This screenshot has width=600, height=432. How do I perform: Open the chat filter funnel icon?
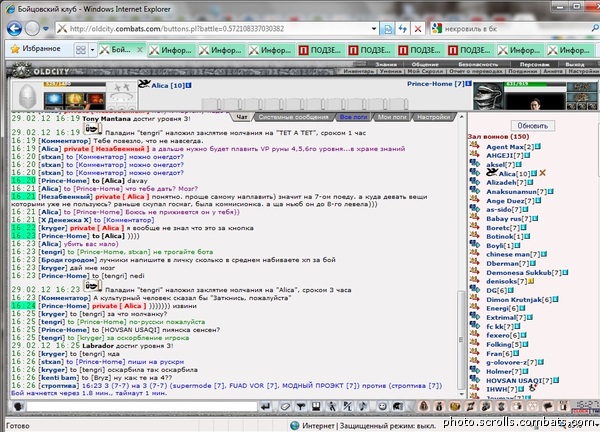301,406
